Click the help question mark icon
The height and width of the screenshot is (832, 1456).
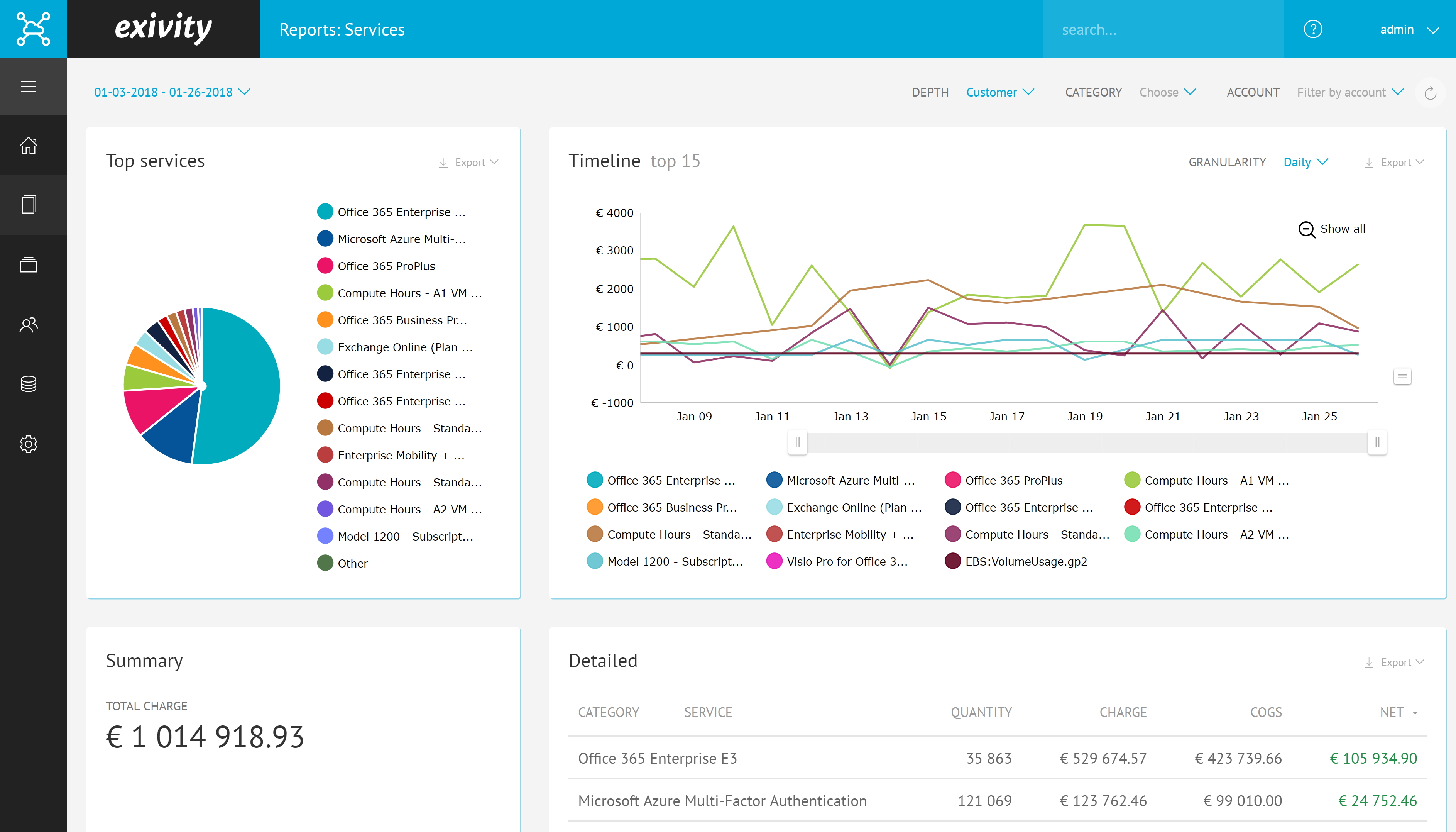[1313, 29]
